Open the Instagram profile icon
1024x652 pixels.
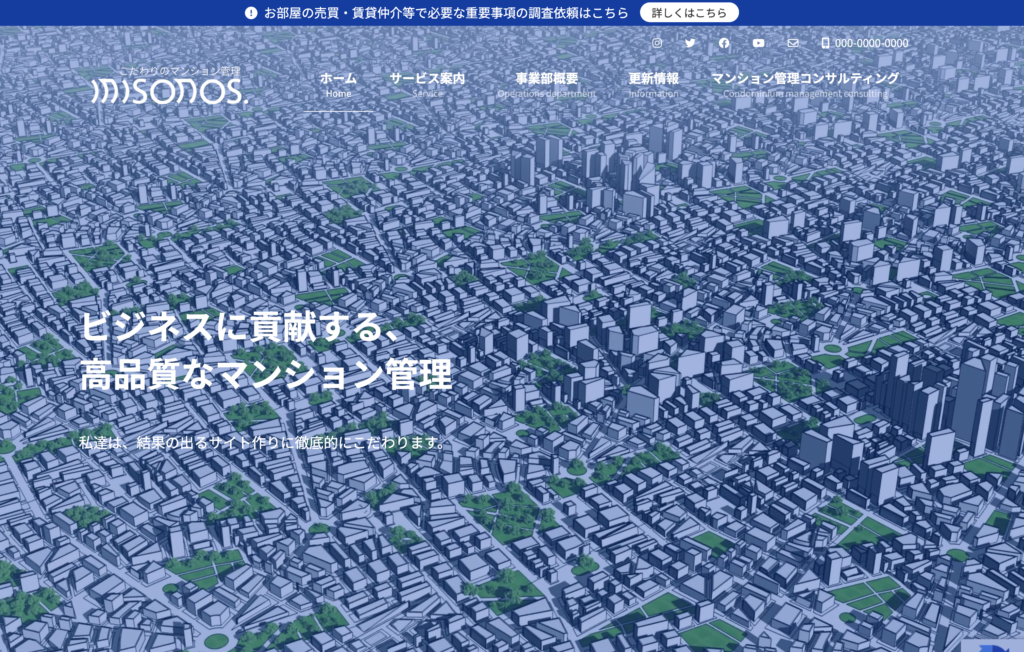[657, 43]
